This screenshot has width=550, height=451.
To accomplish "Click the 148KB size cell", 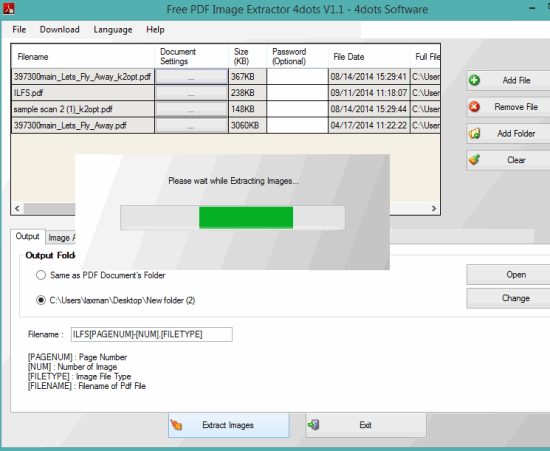I will click(x=248, y=109).
